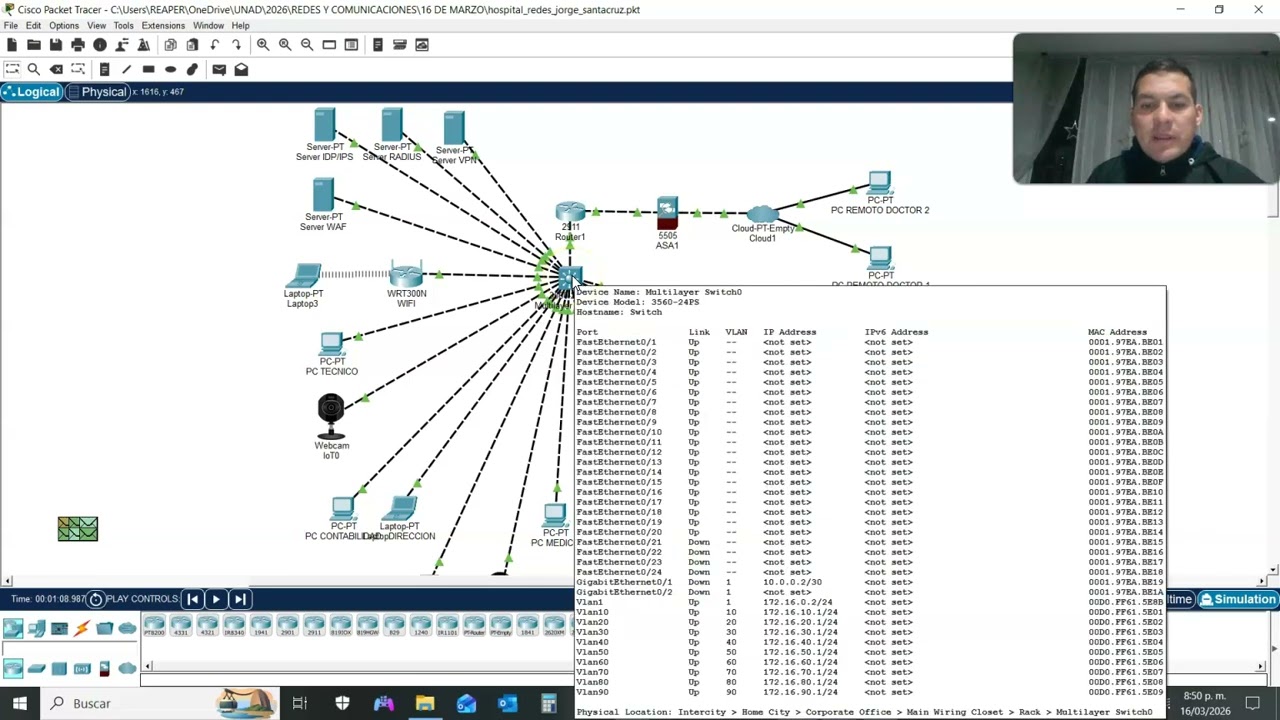
Task: Choose the Select tool in second toolbar
Action: [11, 69]
